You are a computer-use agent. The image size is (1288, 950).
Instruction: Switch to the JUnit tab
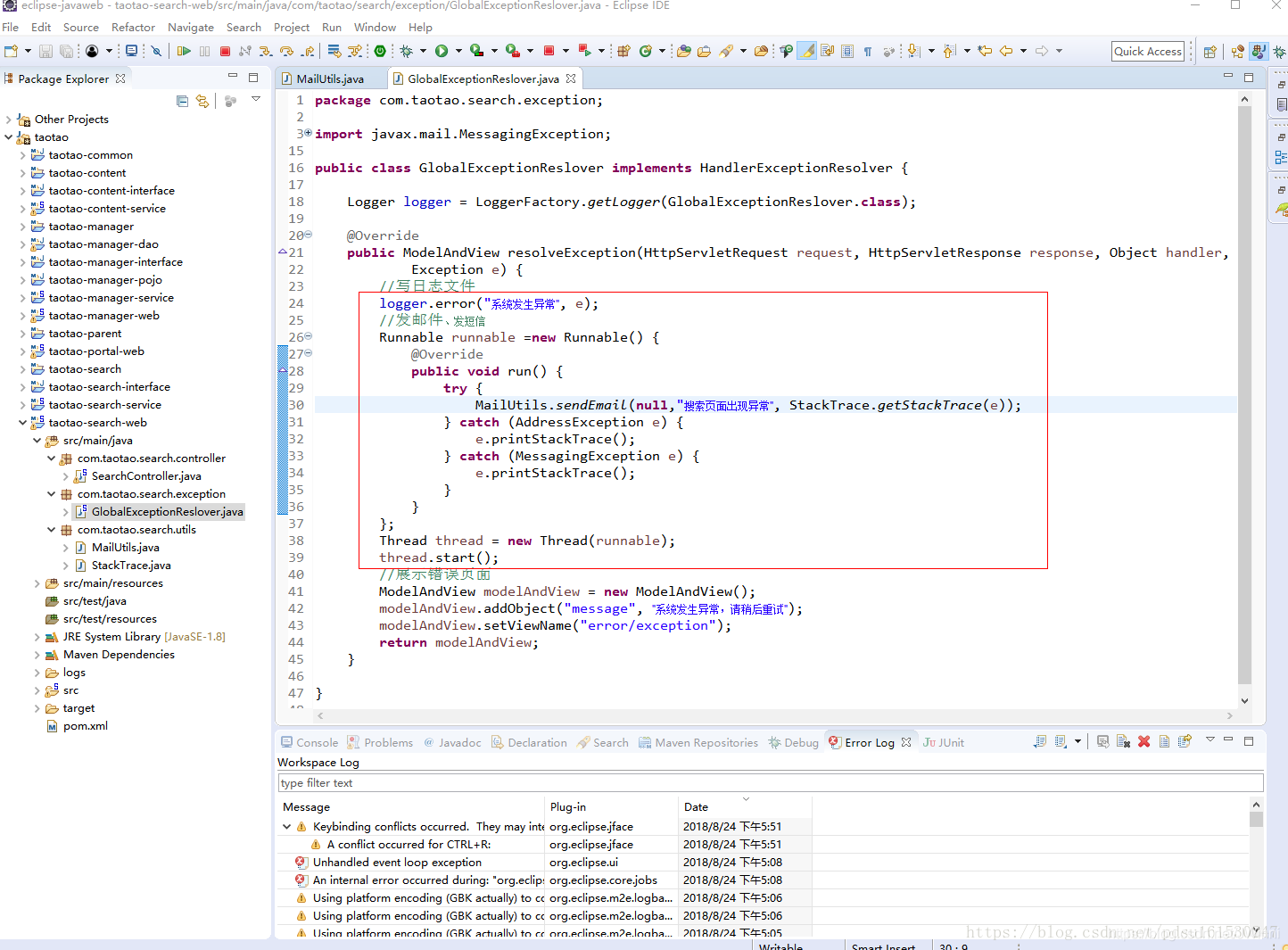tap(944, 742)
